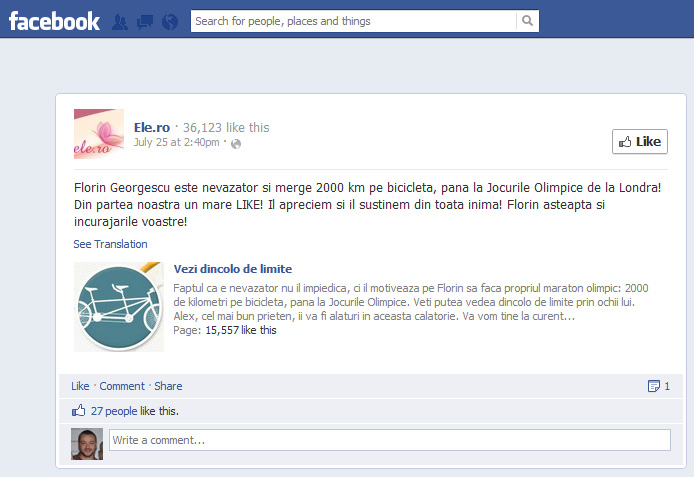Open the tandem bicycle thumbnail
The height and width of the screenshot is (477, 694).
[119, 307]
